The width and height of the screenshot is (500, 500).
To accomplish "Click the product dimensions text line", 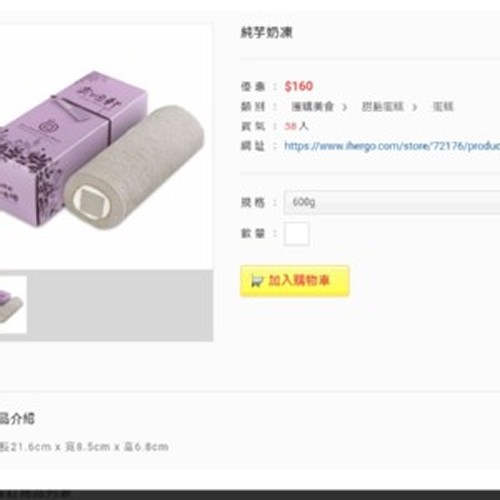I will (84, 447).
